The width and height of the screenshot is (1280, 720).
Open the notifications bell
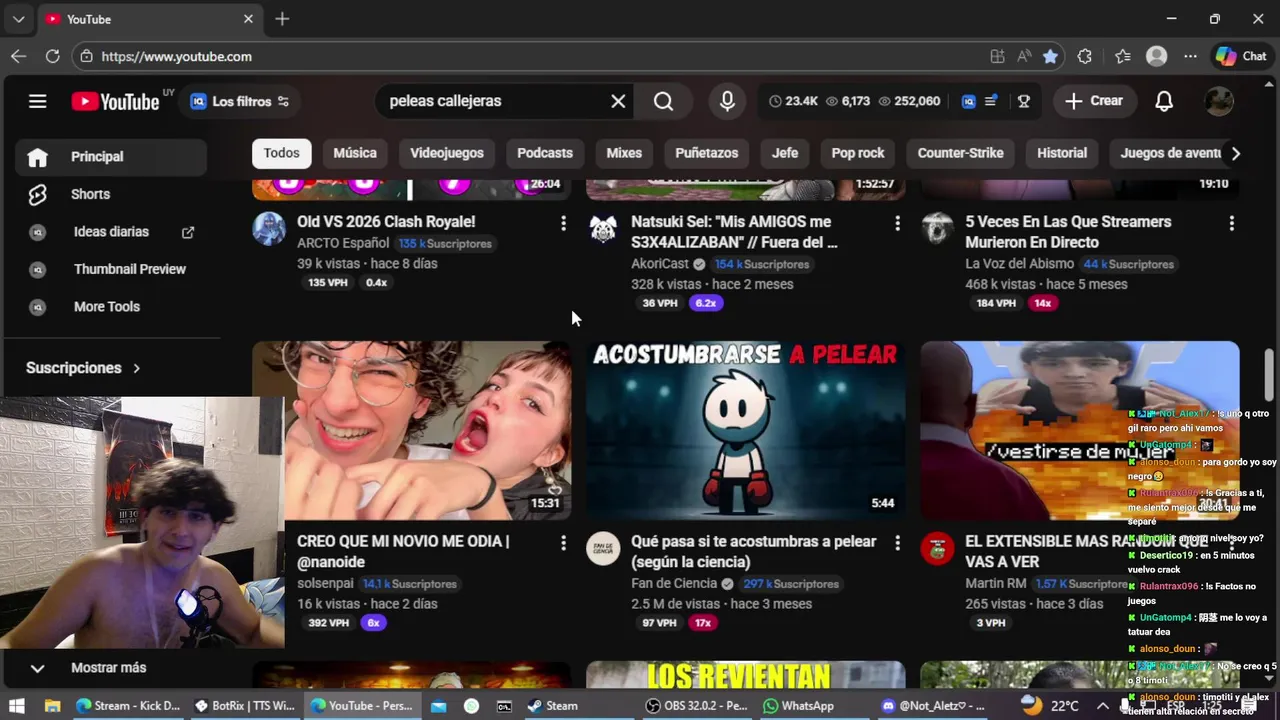point(1164,101)
